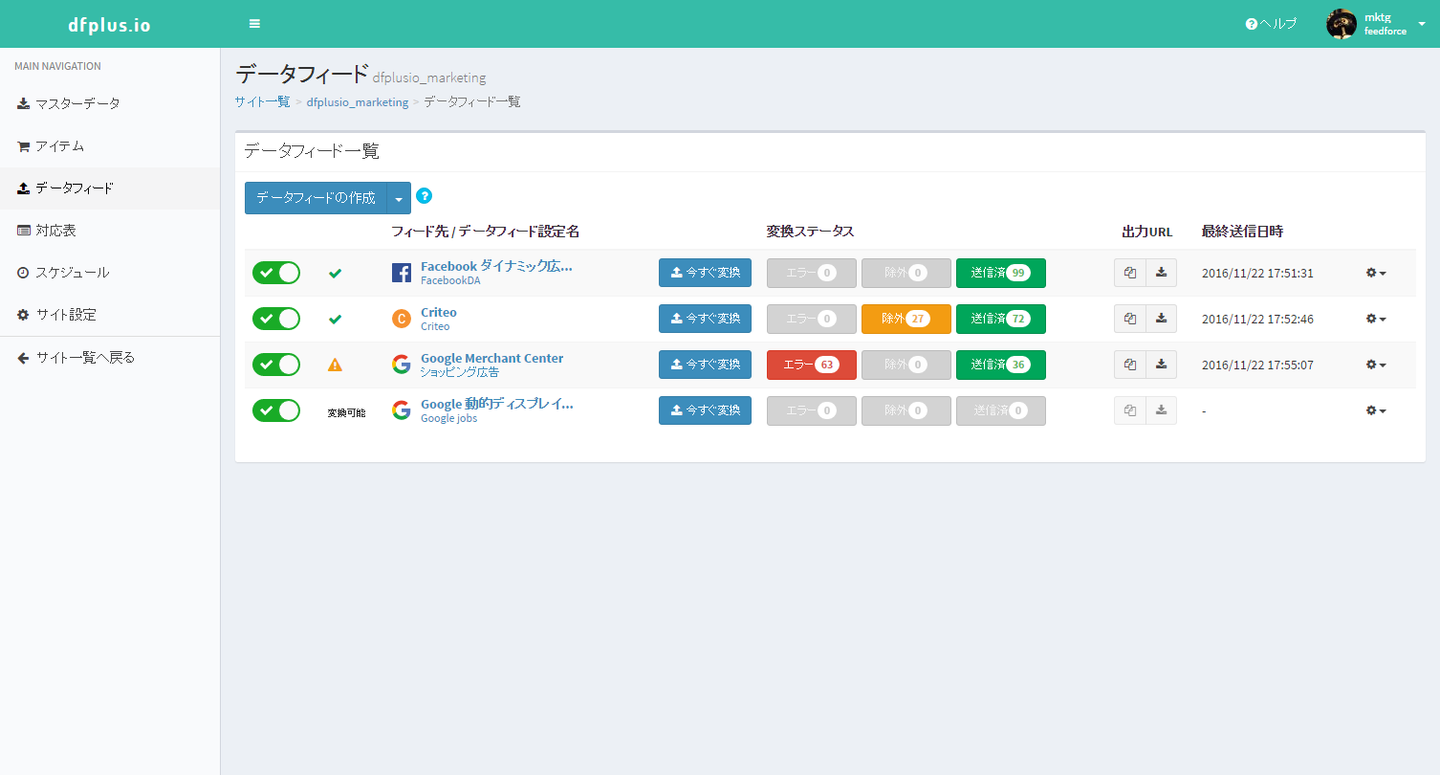Open the Facebook ダイナミック広… feed link
Image resolution: width=1440 pixels, height=775 pixels.
click(x=496, y=266)
